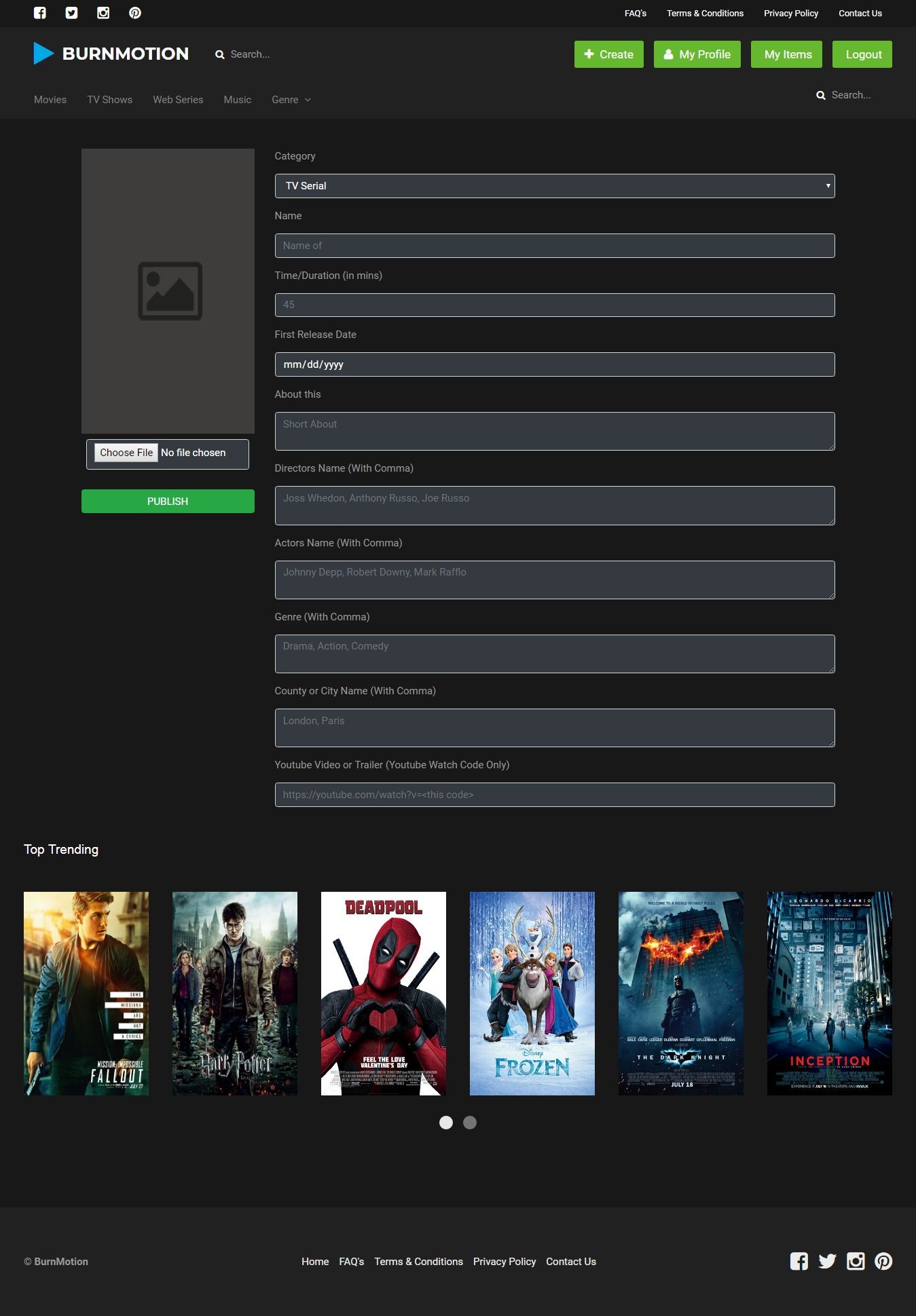Open footer Privacy Policy link
This screenshot has width=916, height=1316.
pos(505,1262)
